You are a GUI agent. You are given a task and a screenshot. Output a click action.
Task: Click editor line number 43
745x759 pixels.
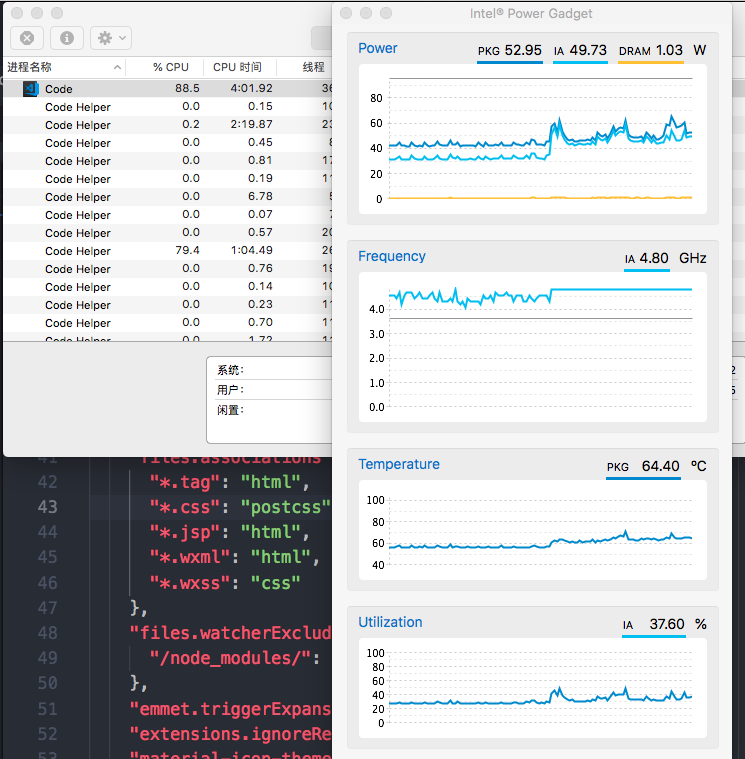click(47, 507)
